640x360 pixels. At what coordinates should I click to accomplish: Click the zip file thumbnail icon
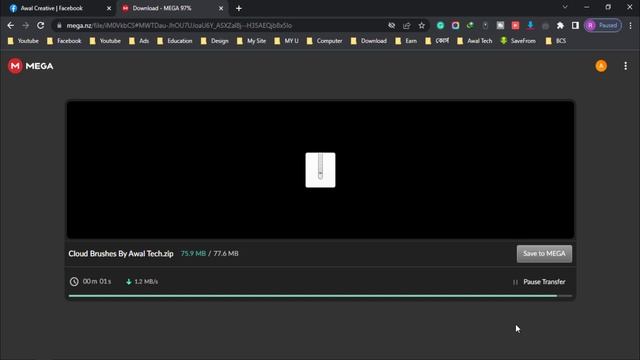(320, 170)
